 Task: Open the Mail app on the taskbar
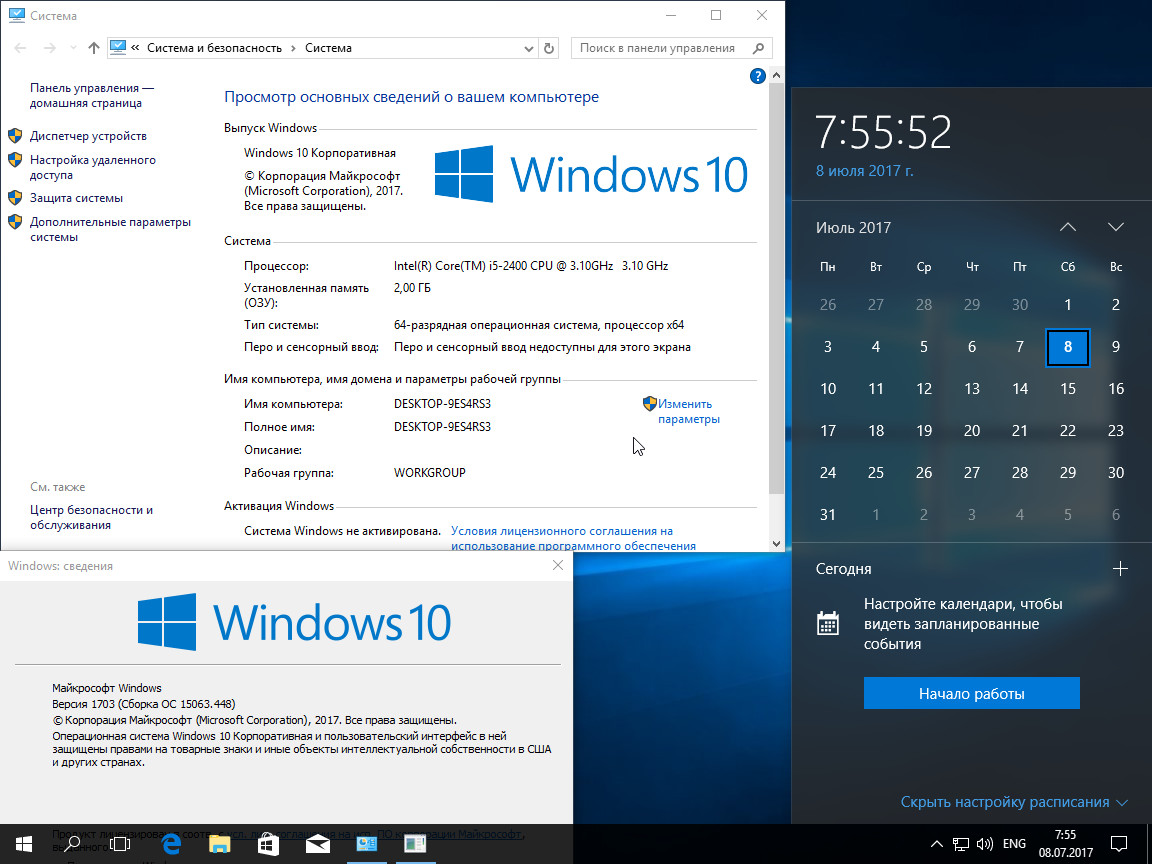tap(318, 844)
